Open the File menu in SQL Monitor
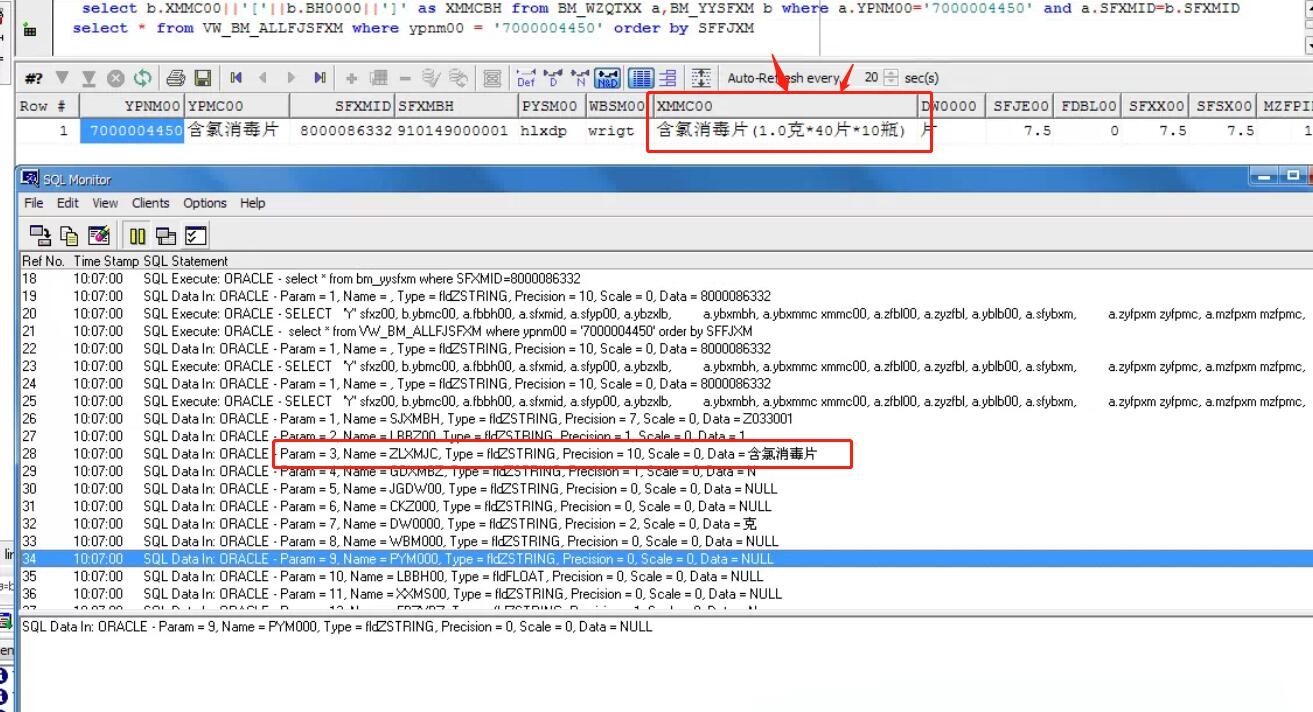Screen dimensions: 1313x712 tap(34, 203)
